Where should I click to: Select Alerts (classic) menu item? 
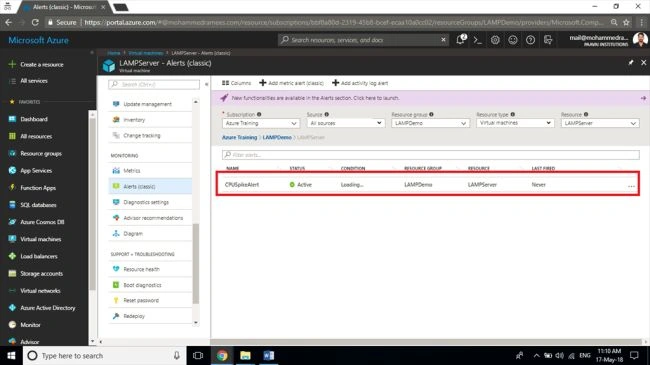tap(150, 186)
